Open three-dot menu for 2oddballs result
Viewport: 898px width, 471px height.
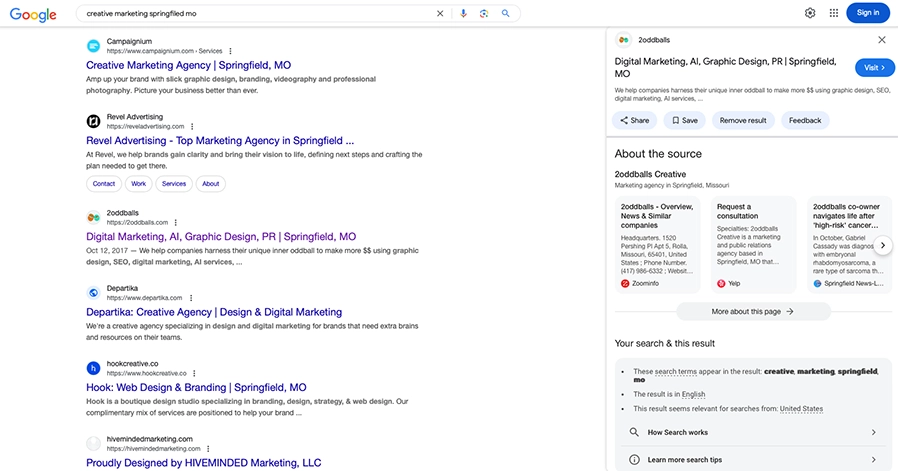[x=175, y=222]
